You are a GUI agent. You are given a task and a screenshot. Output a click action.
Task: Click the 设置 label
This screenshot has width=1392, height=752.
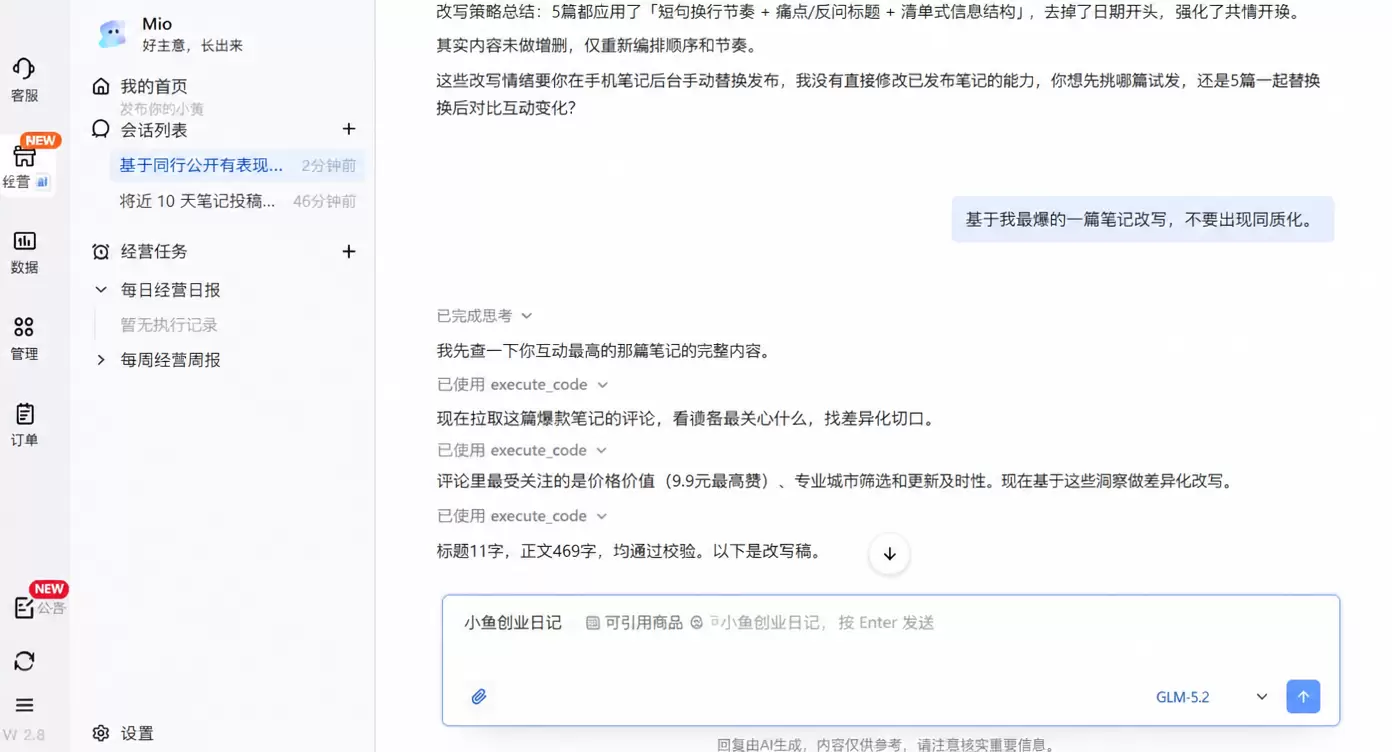tap(137, 733)
